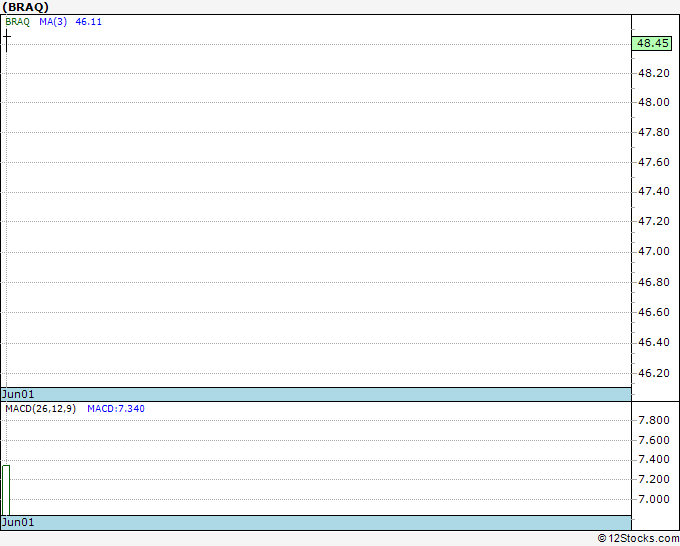This screenshot has height=546, width=680.
Task: Click the 7.800 MACD axis label
Action: [654, 420]
